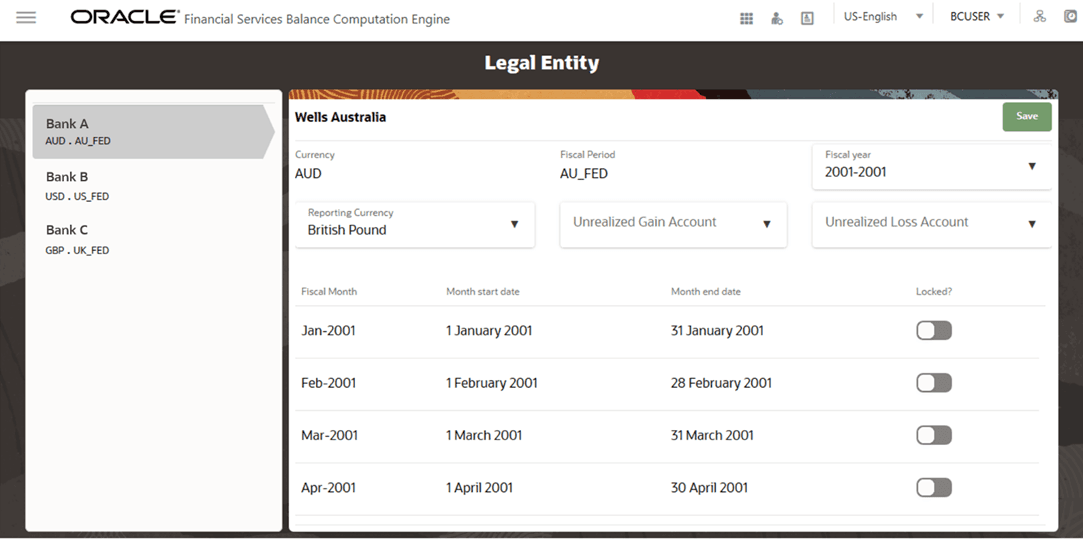Click the Locked? column header
Image resolution: width=1083 pixels, height=539 pixels.
[934, 292]
